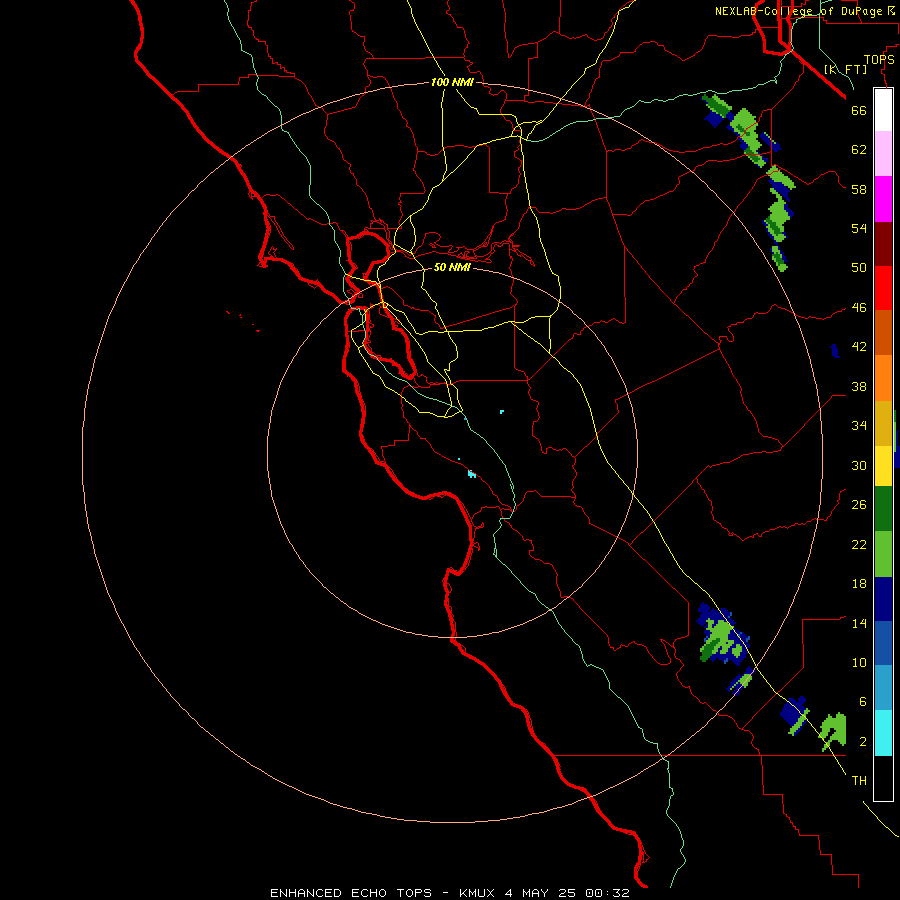900x900 pixels.
Task: Click the black TH legend swatch
Action: (883, 778)
